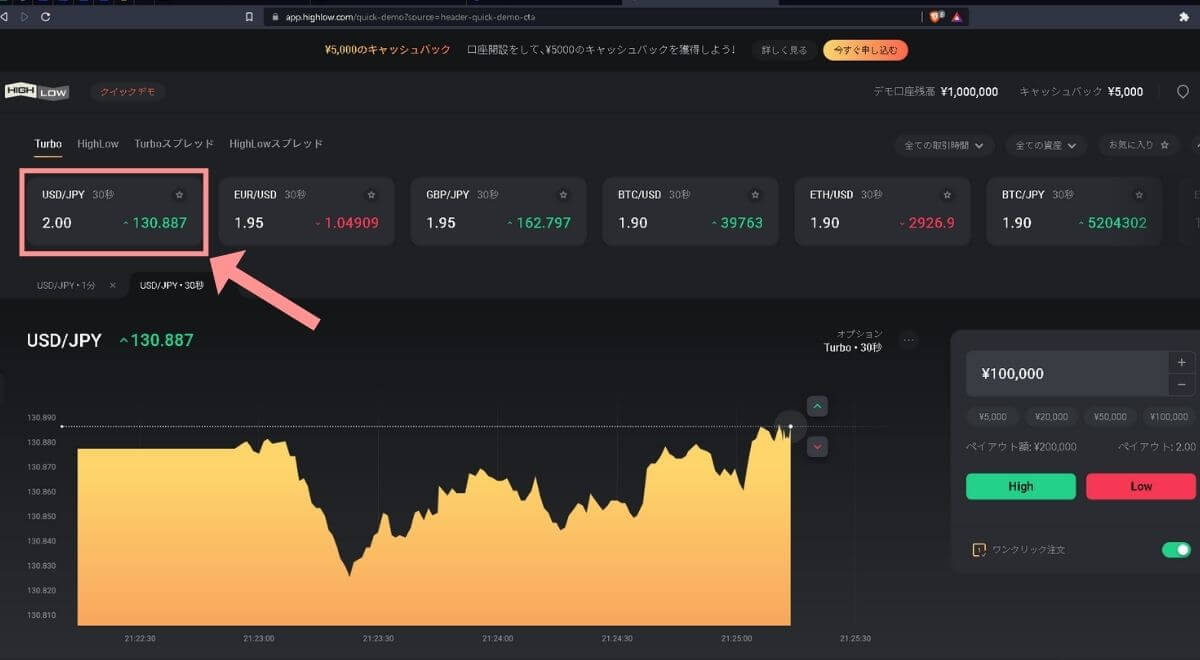This screenshot has width=1200, height=660.
Task: Open the USD/JPY・30秒 chart tab
Action: 172,285
